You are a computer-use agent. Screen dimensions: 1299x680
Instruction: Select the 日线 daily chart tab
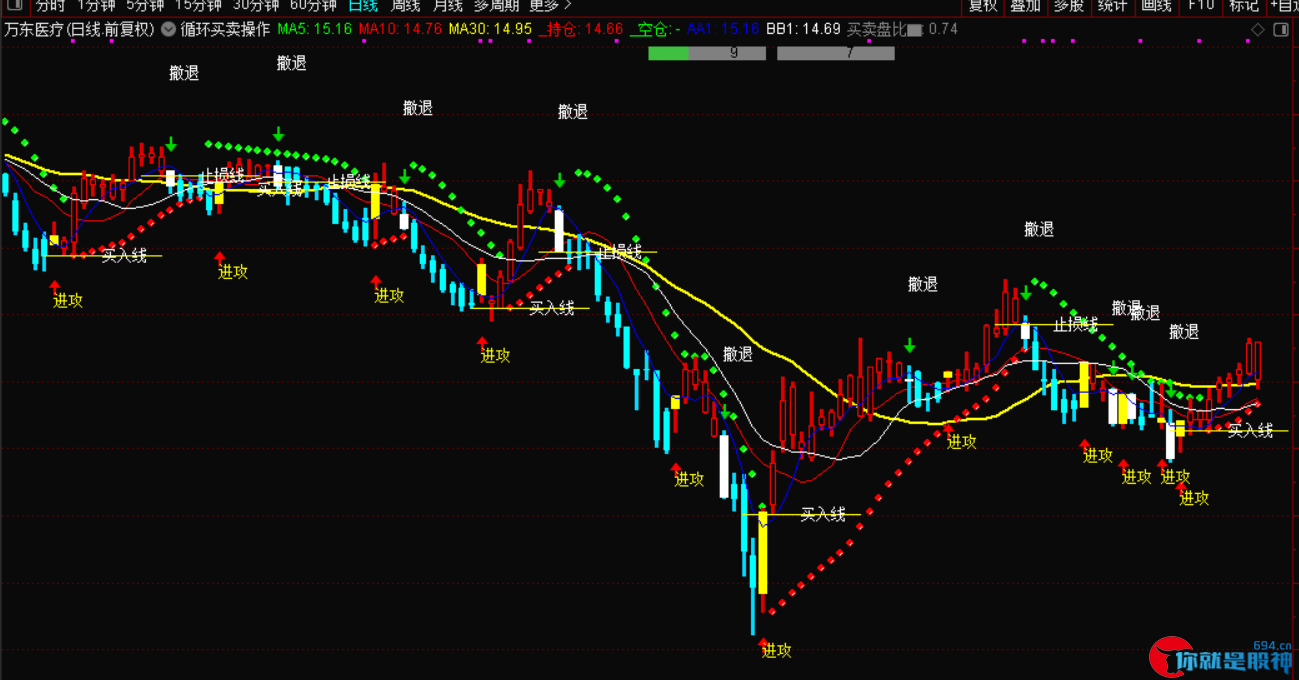[x=363, y=5]
